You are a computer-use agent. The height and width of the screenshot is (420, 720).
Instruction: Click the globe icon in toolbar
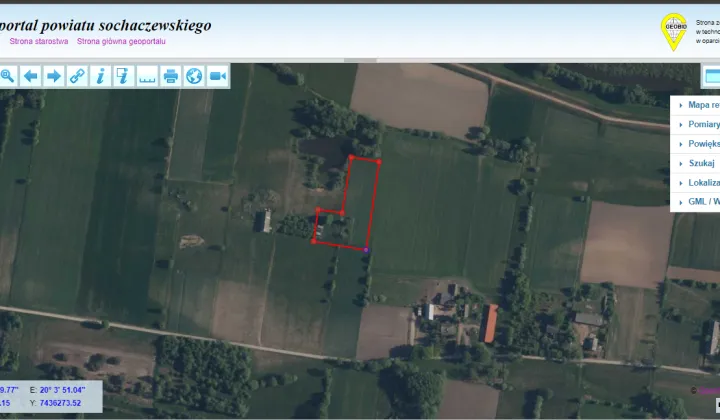click(x=194, y=76)
